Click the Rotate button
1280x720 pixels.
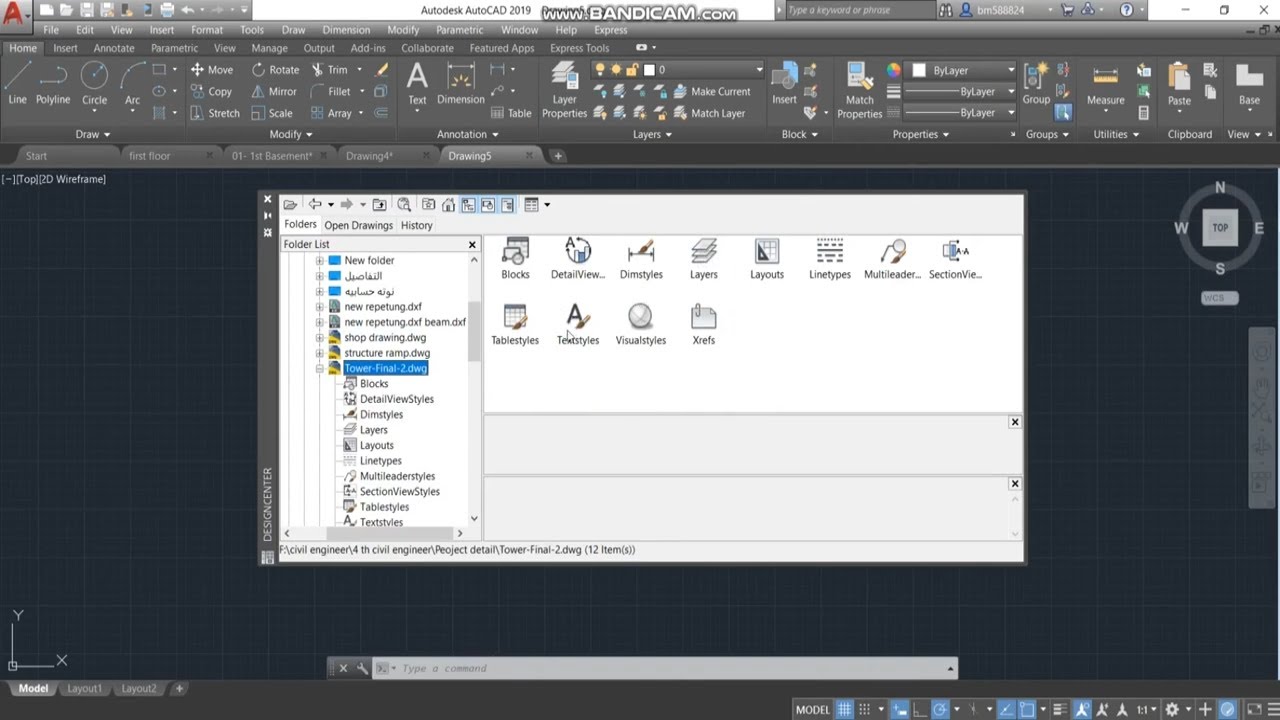(275, 70)
